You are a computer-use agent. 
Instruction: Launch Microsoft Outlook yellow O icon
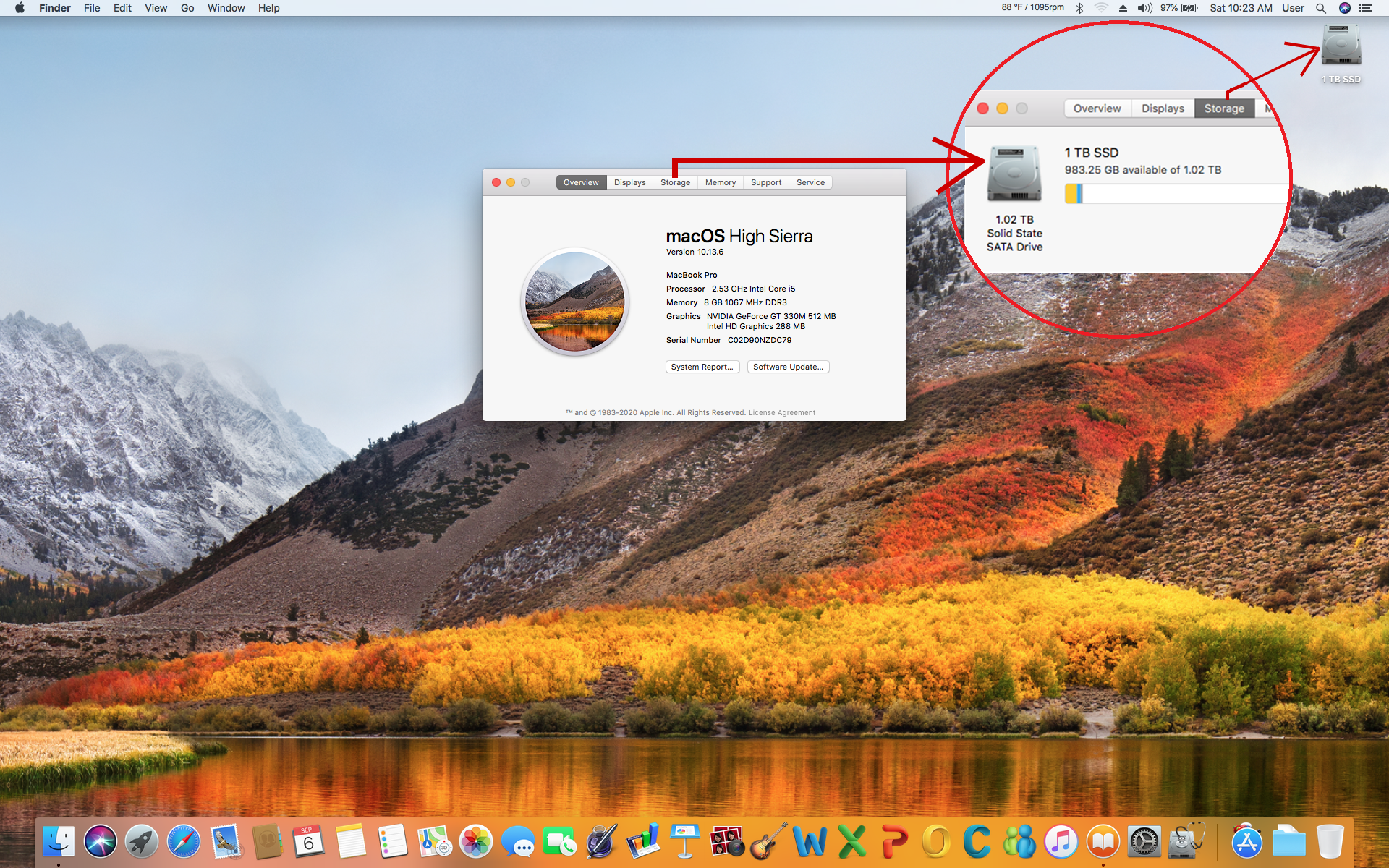tap(935, 842)
